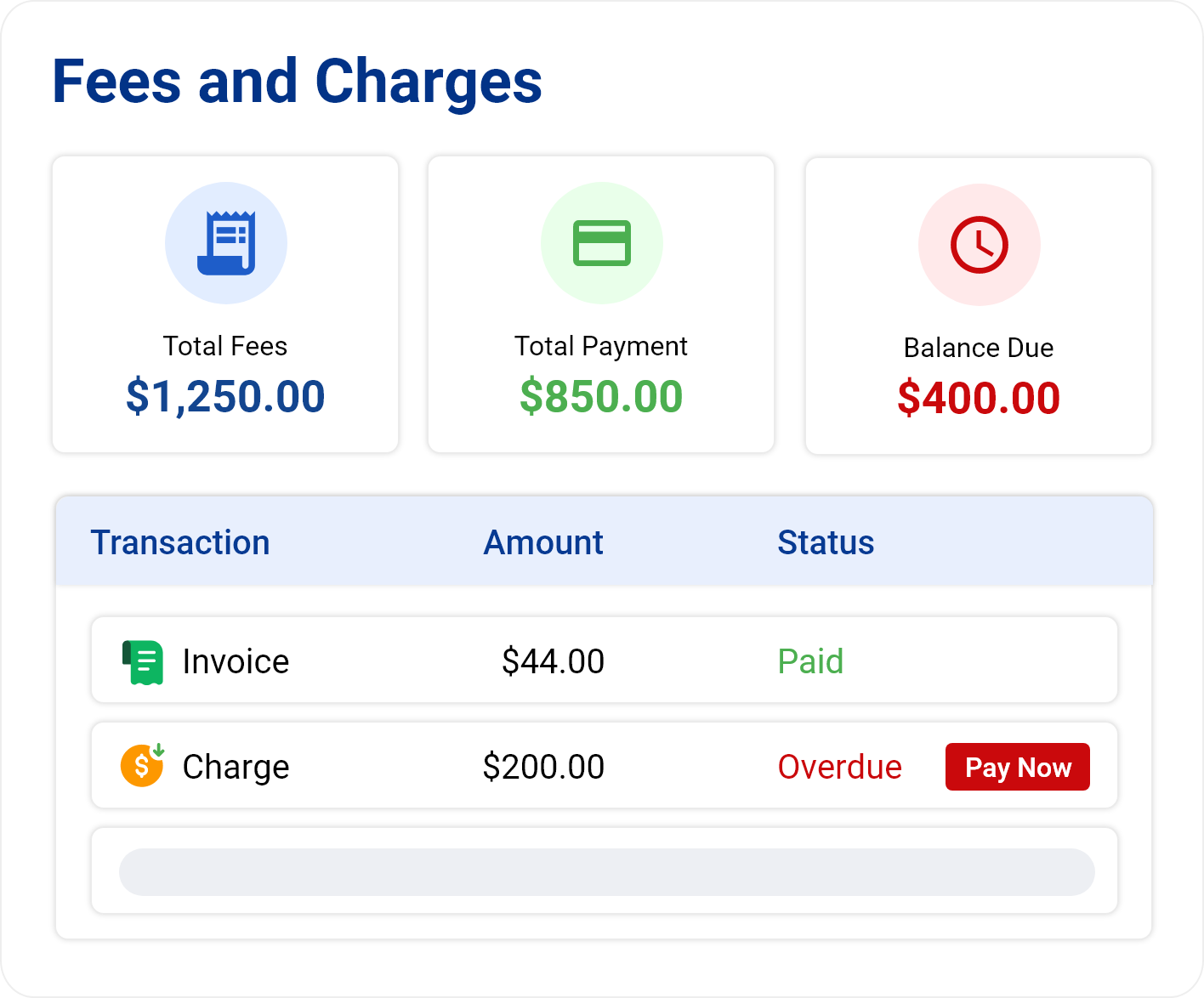Click the Paid status label
The image size is (1204, 998).
811,661
